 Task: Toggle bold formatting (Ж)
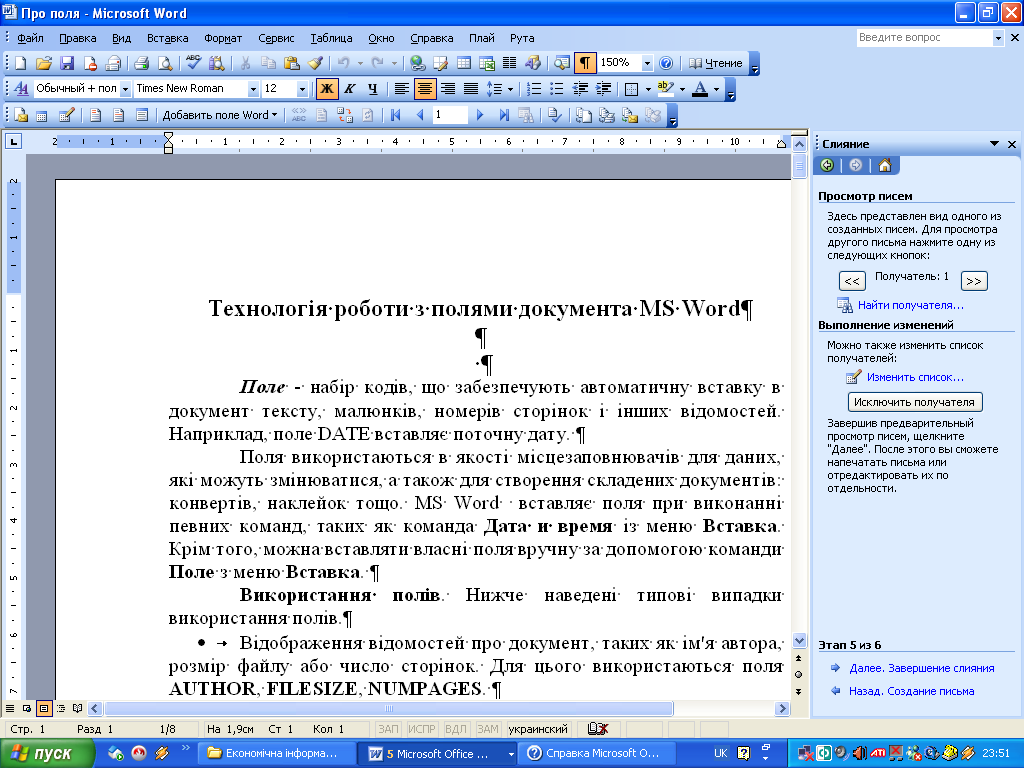pos(327,88)
